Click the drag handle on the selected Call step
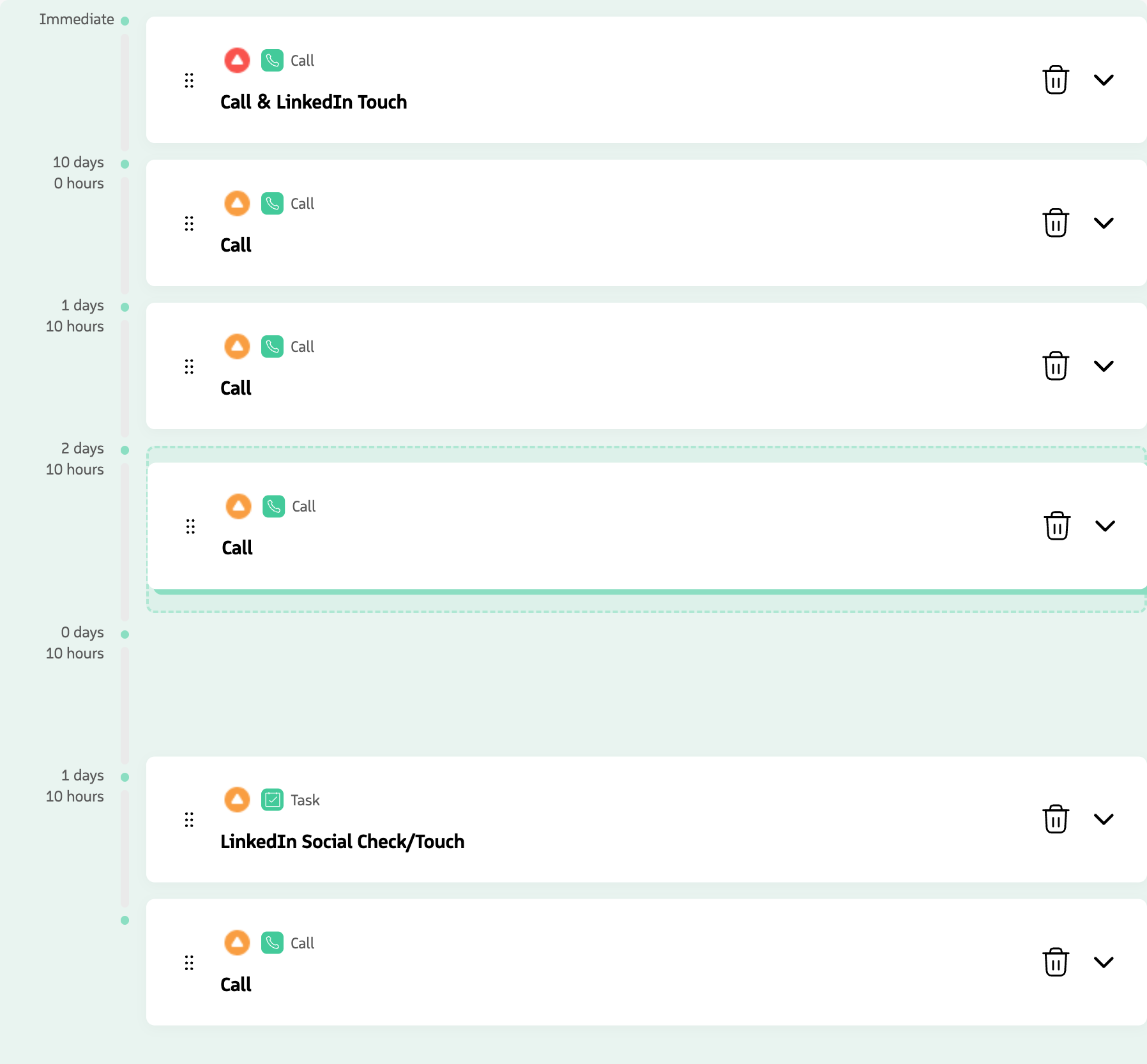Viewport: 1147px width, 1064px height. [190, 526]
